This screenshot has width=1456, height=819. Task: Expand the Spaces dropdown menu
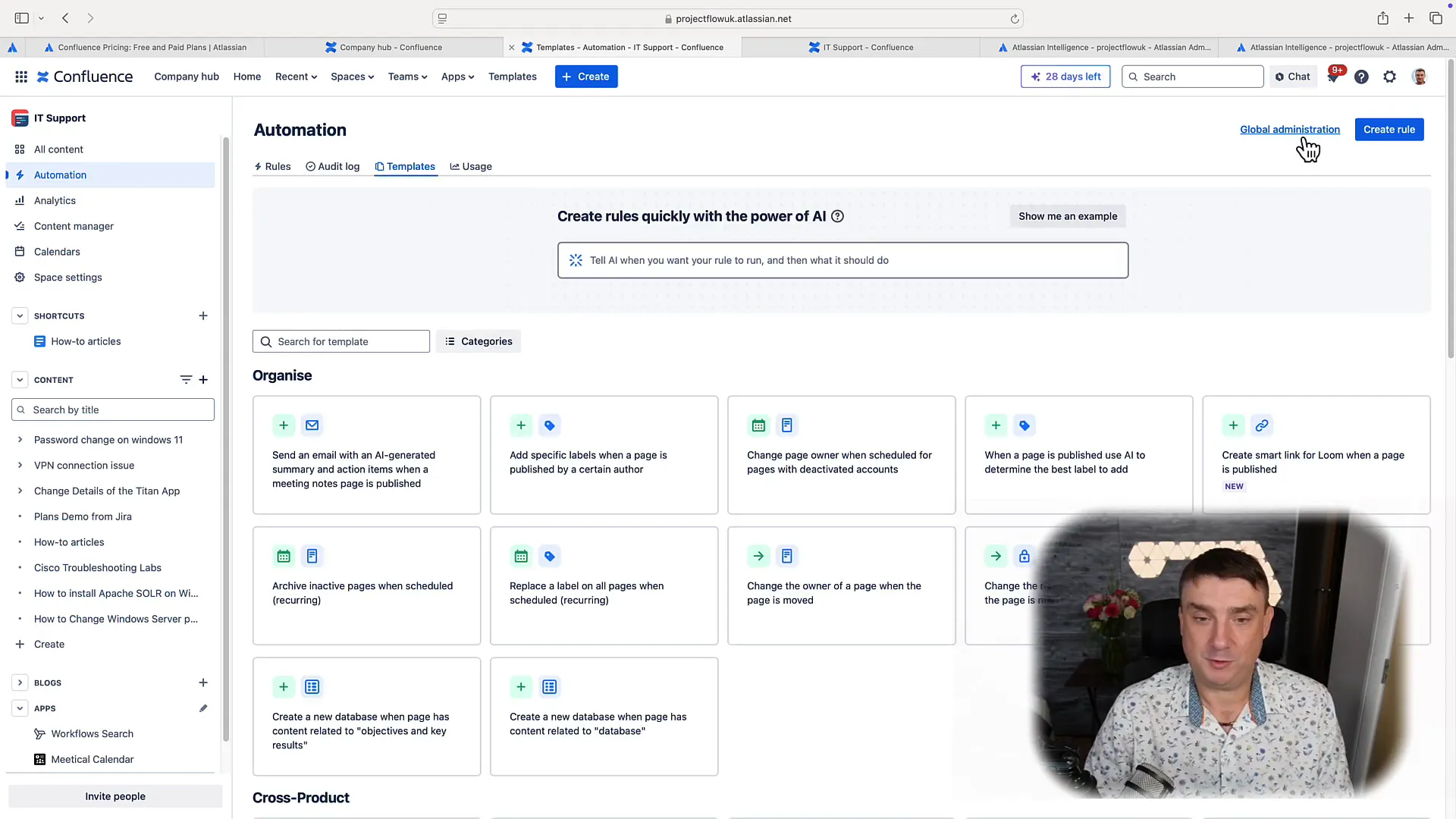pos(352,76)
